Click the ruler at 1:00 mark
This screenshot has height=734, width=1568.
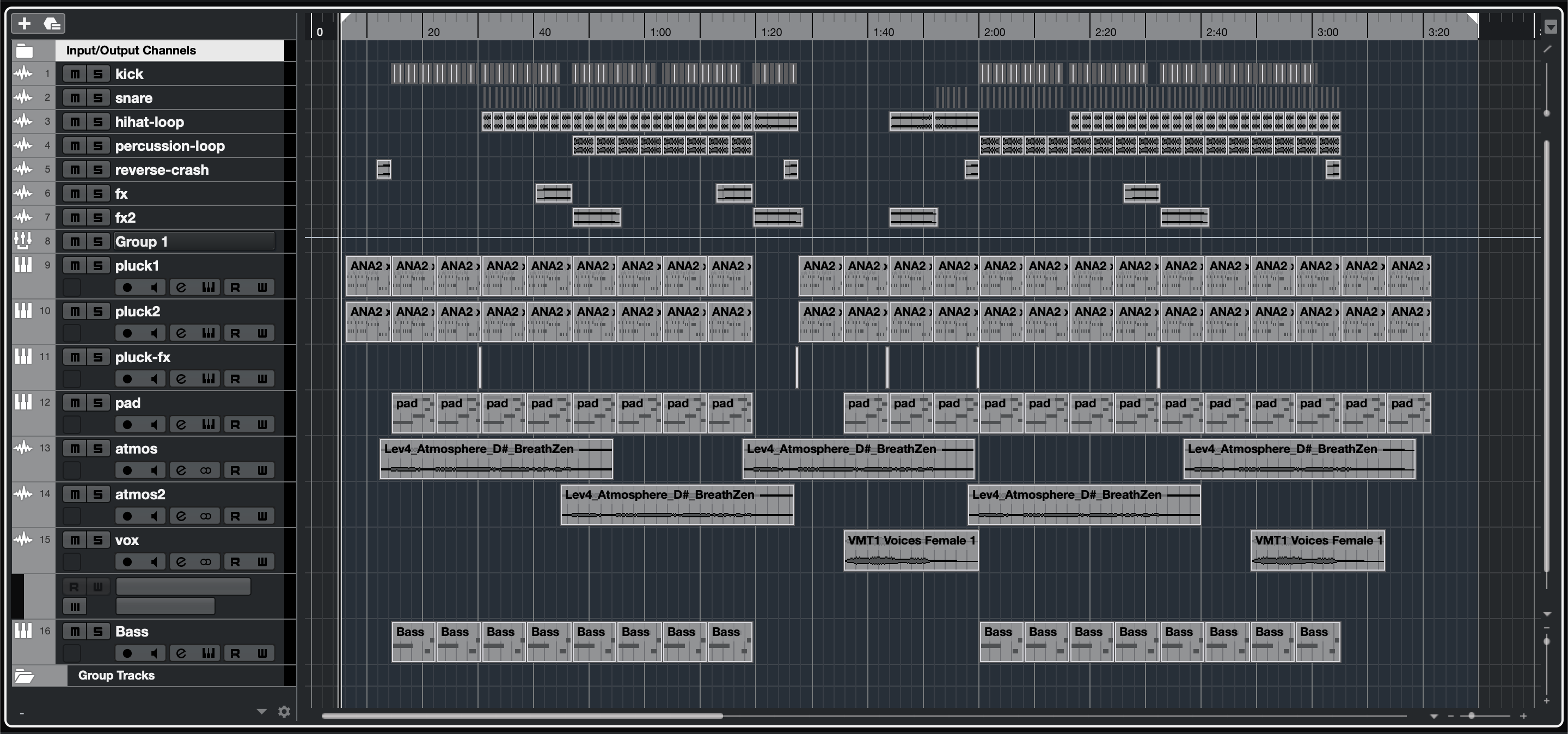tap(660, 32)
